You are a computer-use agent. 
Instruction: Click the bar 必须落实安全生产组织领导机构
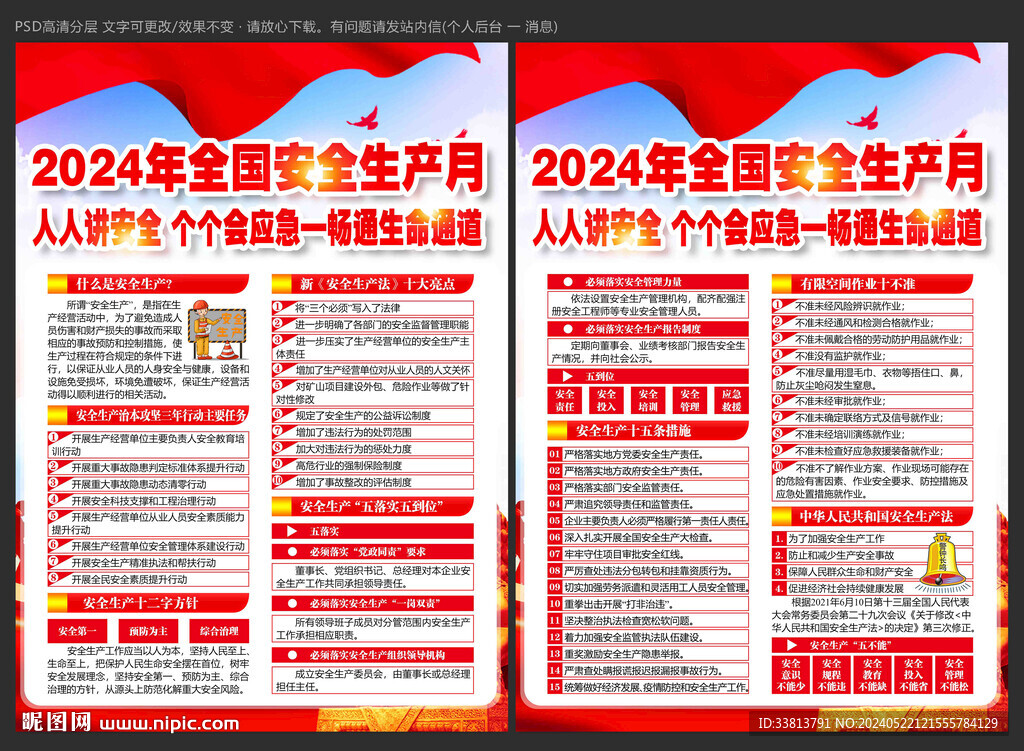[x=372, y=655]
